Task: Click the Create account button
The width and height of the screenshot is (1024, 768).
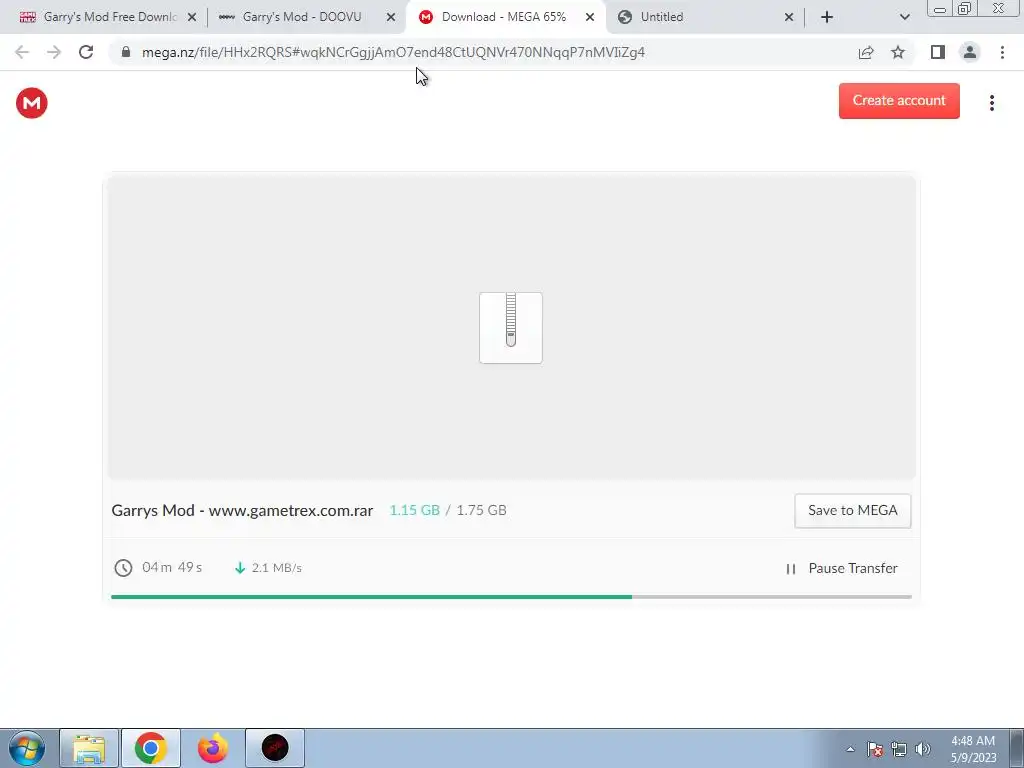Action: click(899, 101)
